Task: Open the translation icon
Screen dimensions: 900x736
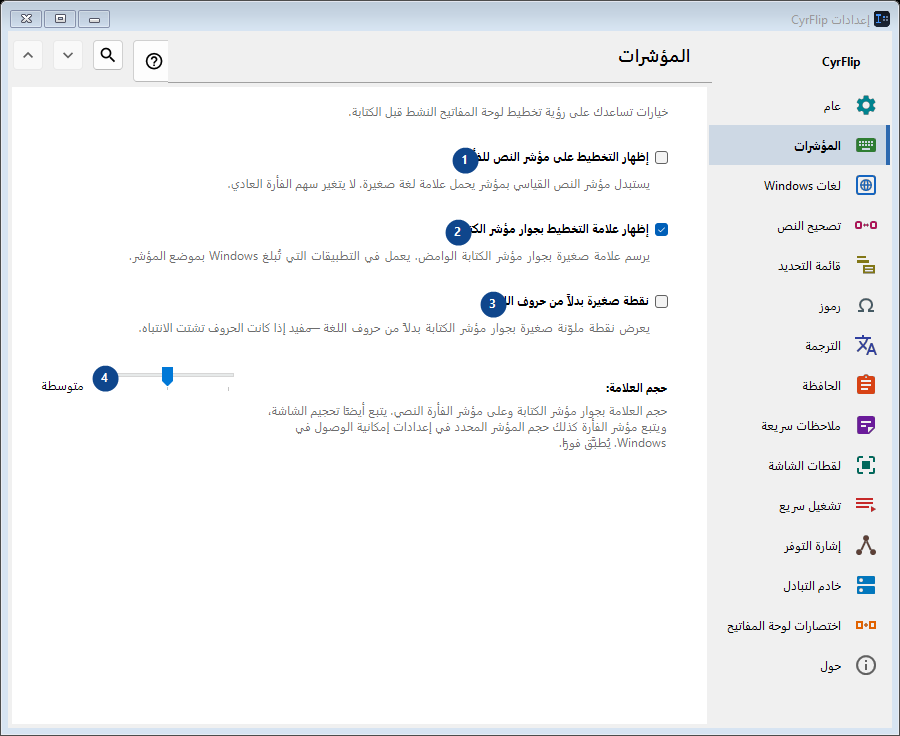Action: [x=866, y=345]
